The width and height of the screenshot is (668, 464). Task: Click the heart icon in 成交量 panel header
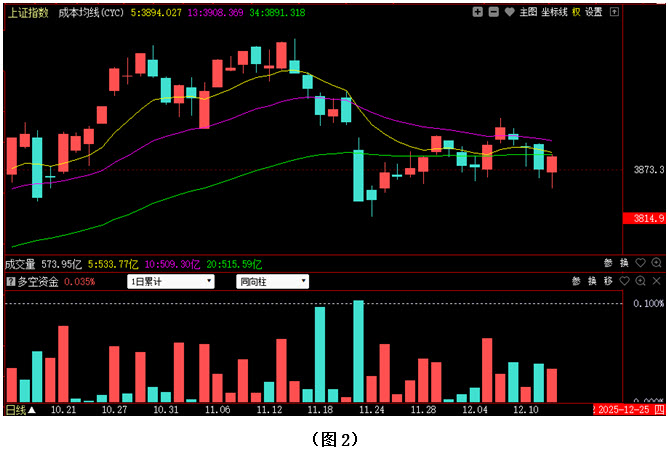point(640,263)
